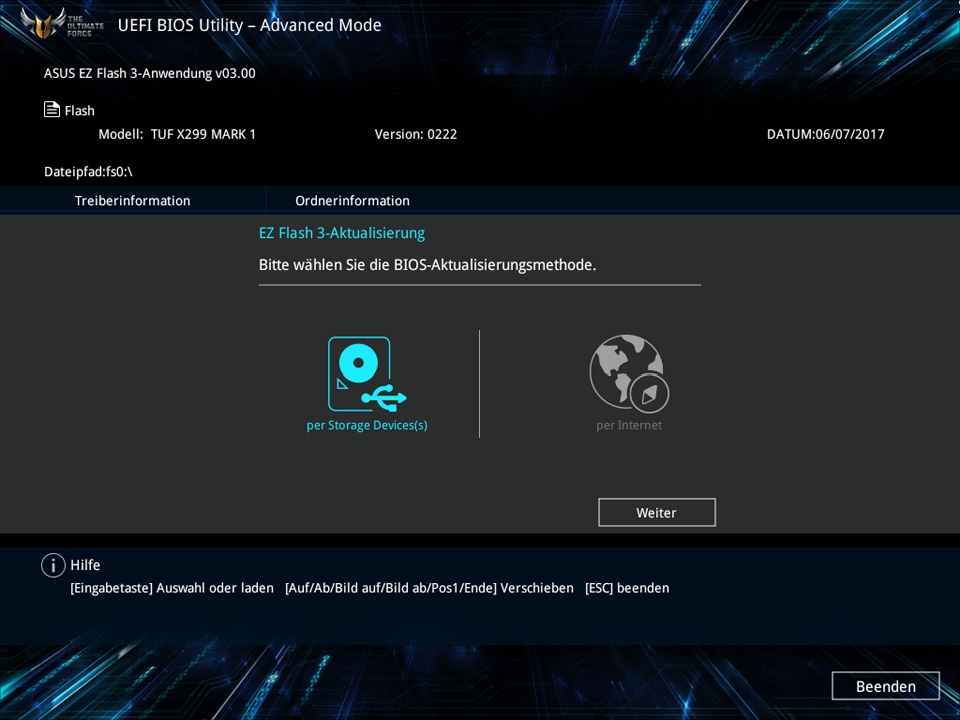The image size is (960, 720).
Task: Click '[Eingabetaste] Auswahl oder laden' hint
Action: [x=172, y=588]
